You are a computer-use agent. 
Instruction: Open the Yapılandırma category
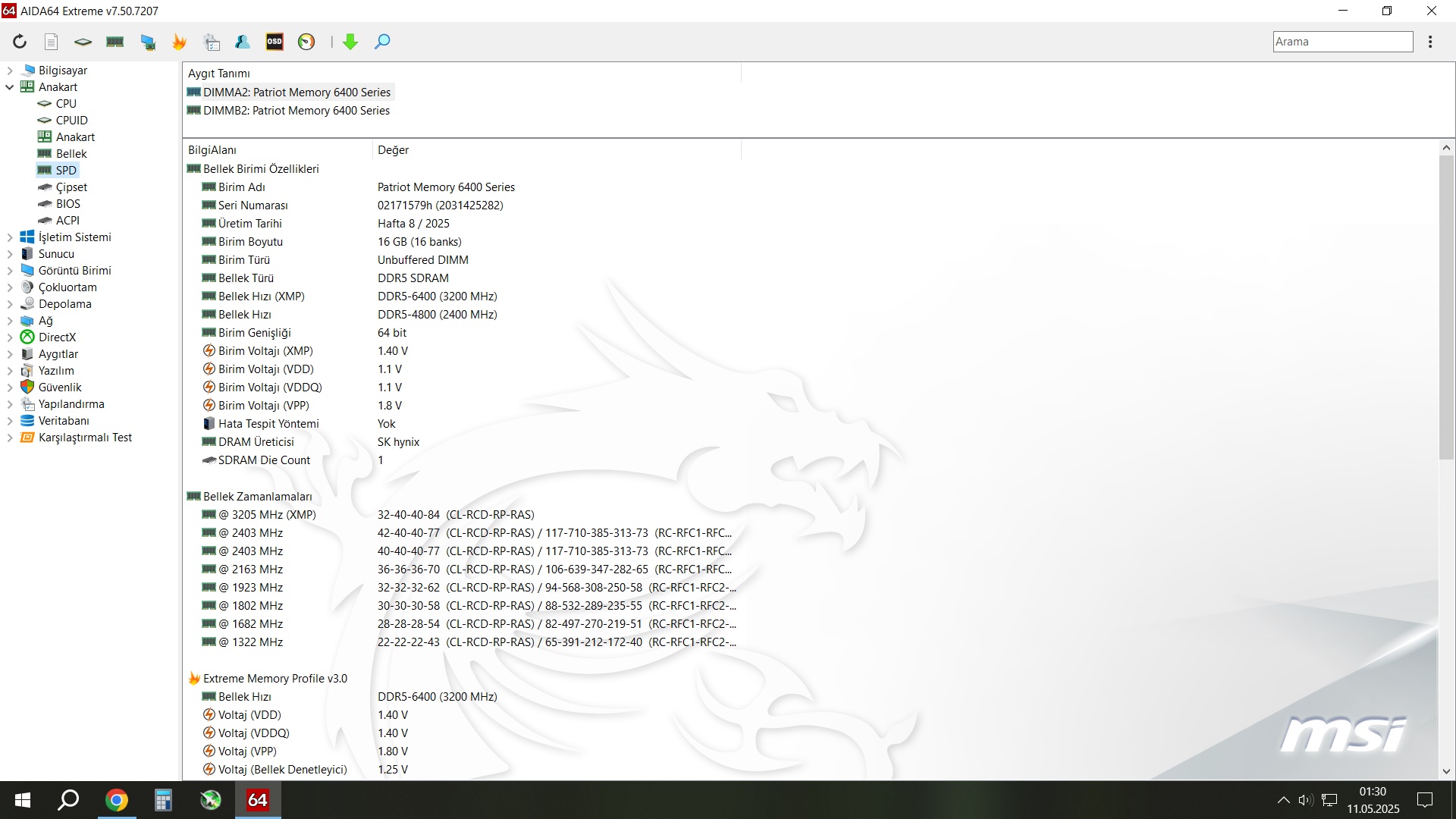71,404
